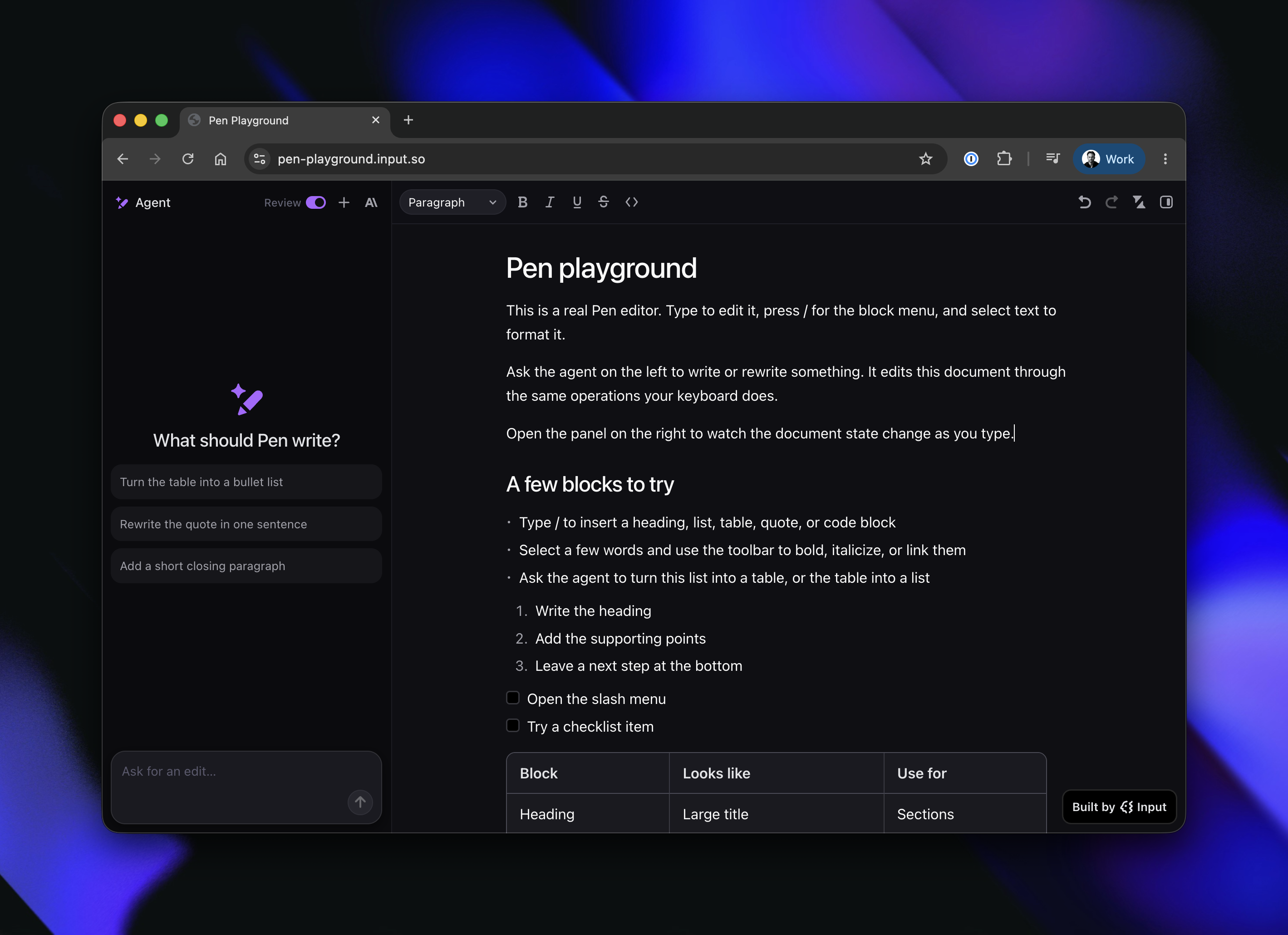Click the 'Add the supporting points' item
This screenshot has width=1288, height=935.
click(x=620, y=639)
